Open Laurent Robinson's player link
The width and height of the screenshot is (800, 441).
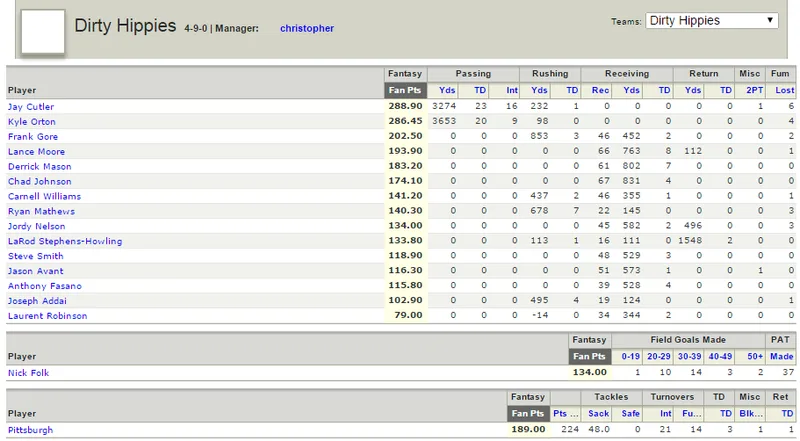[x=47, y=316]
